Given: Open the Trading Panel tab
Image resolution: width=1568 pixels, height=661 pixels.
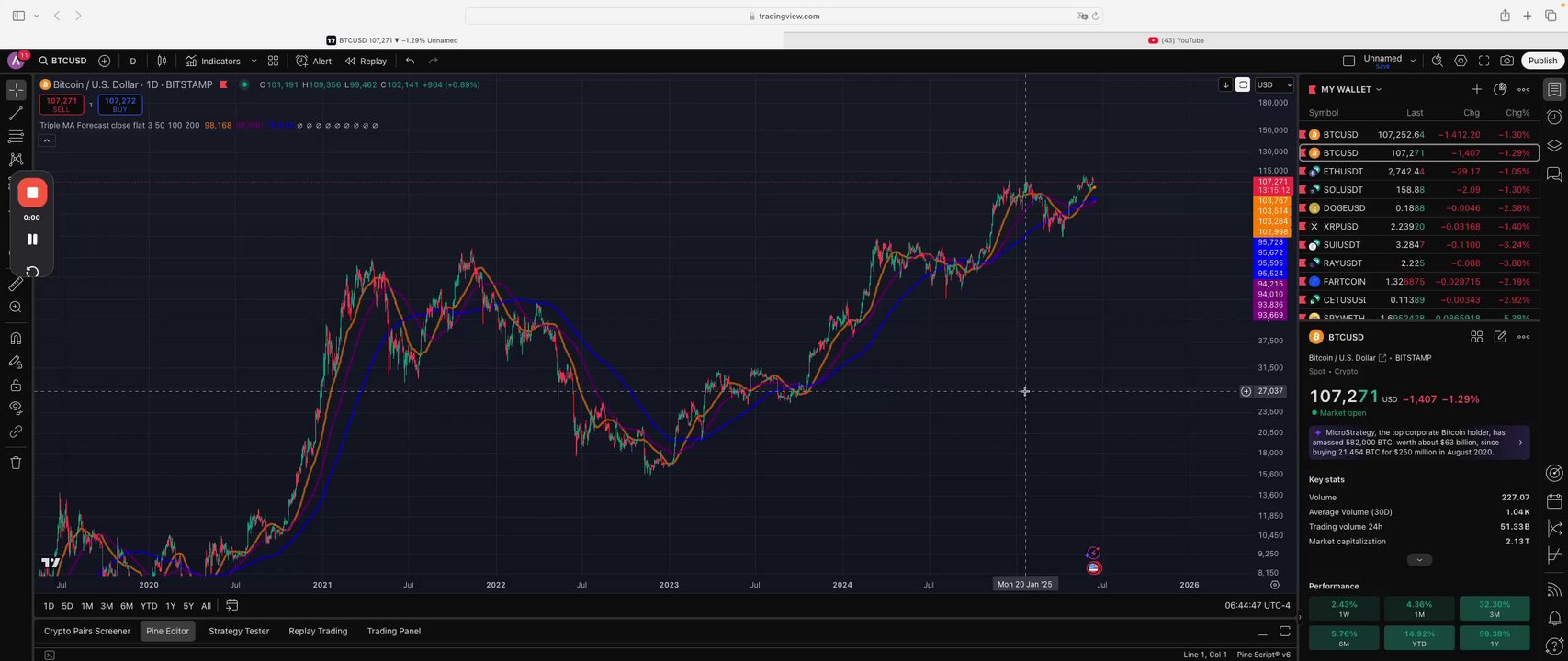Looking at the screenshot, I should click(x=394, y=632).
